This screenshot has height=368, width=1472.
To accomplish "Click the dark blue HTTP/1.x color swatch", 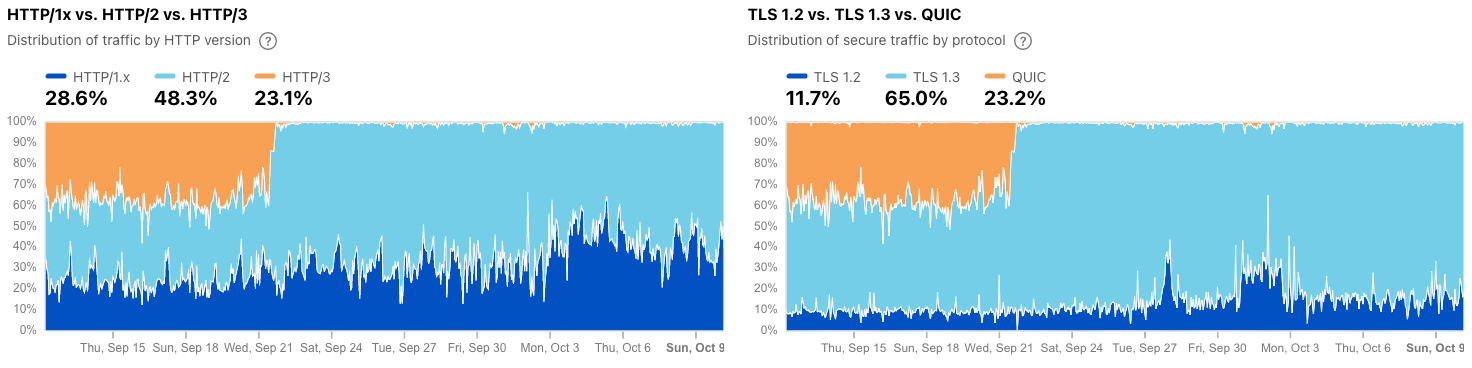I will 57,76.
